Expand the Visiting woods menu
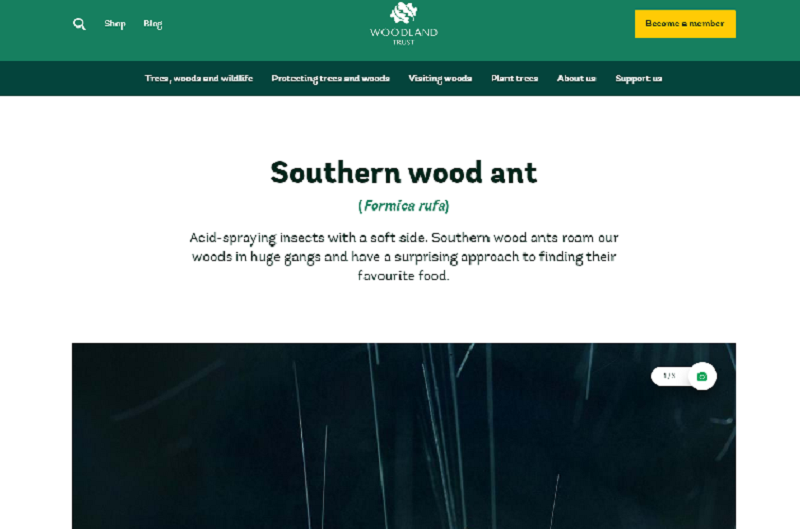Viewport: 800px width, 529px height. pos(440,79)
